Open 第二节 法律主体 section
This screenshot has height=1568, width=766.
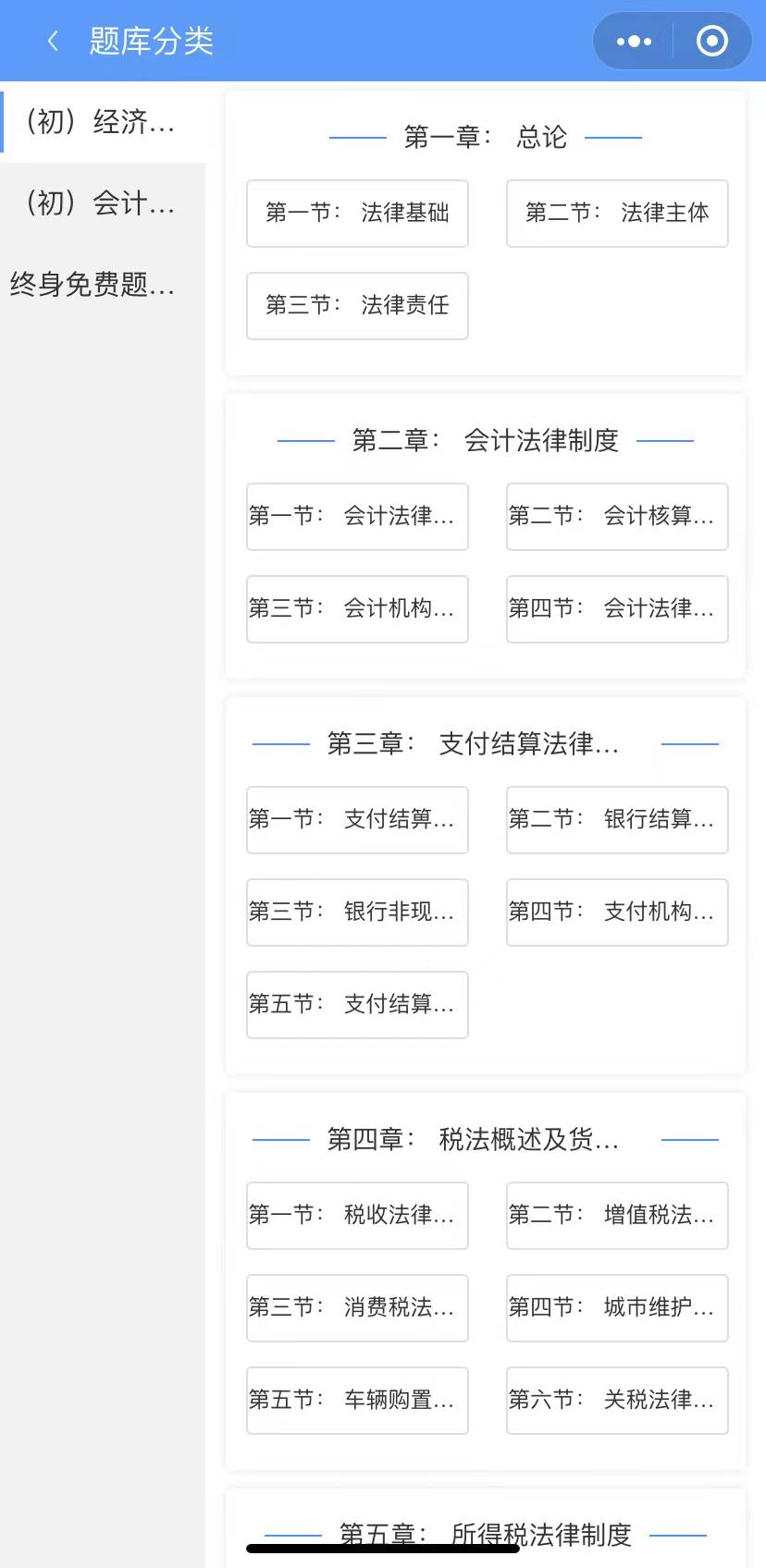(617, 214)
